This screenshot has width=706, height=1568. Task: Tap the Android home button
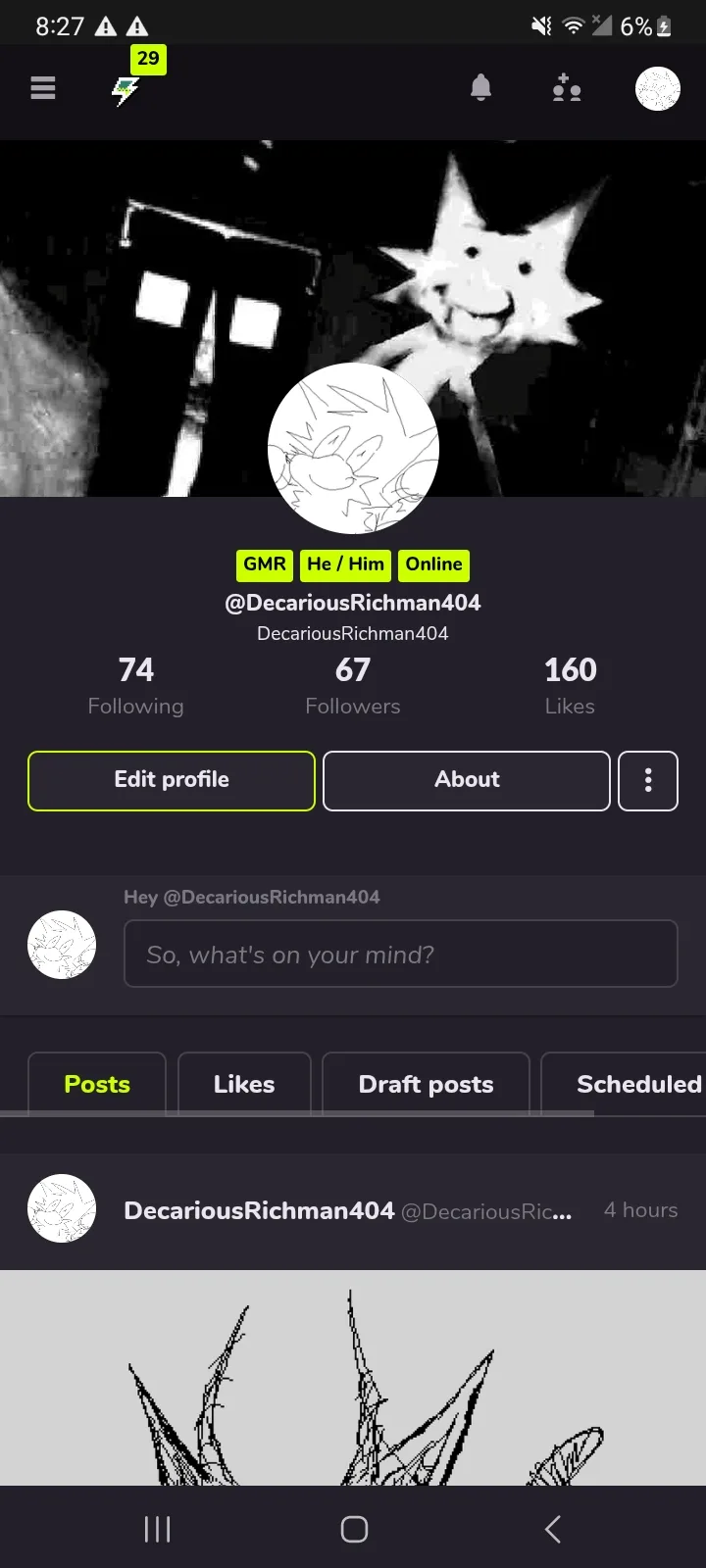click(x=354, y=1529)
